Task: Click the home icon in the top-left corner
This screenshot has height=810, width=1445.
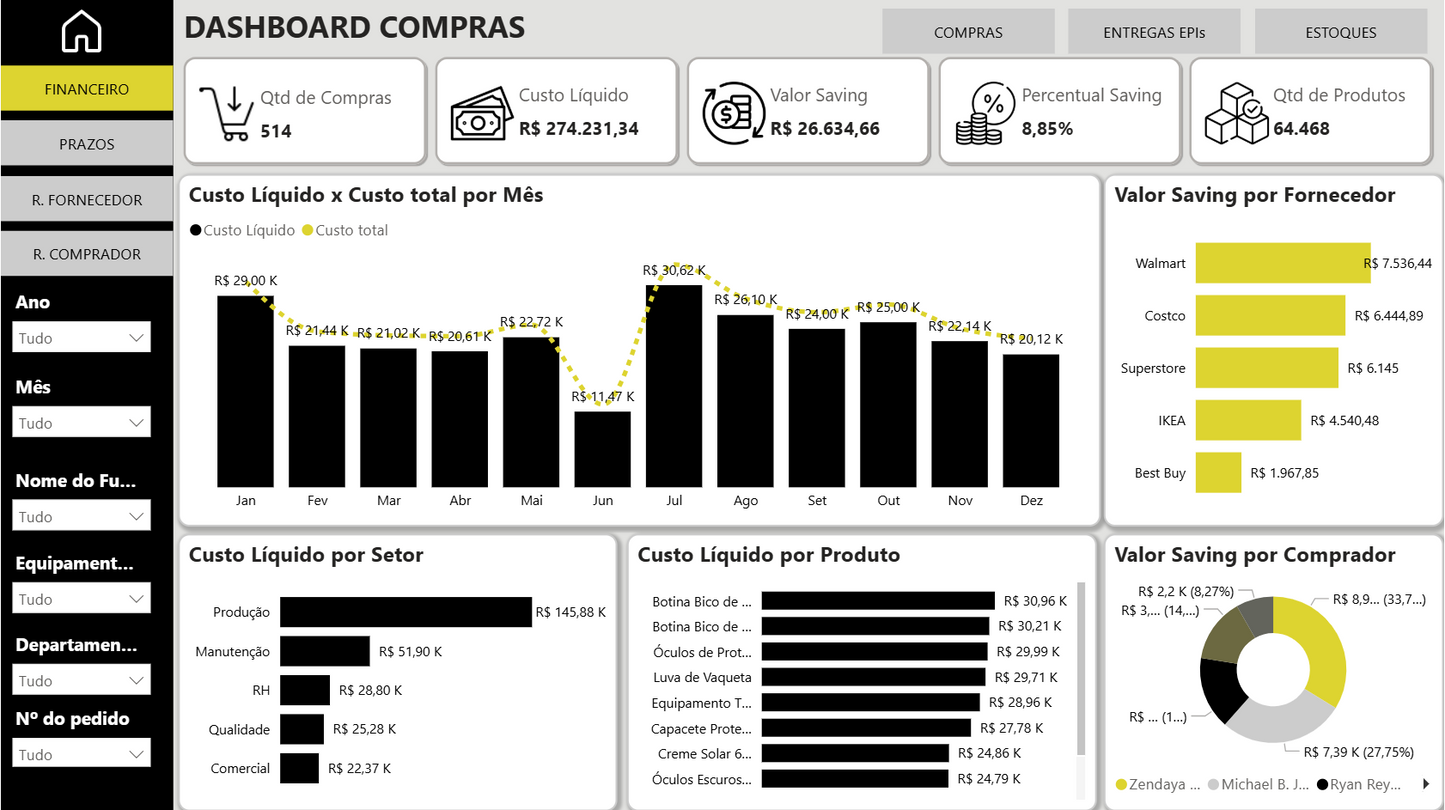Action: (x=86, y=31)
